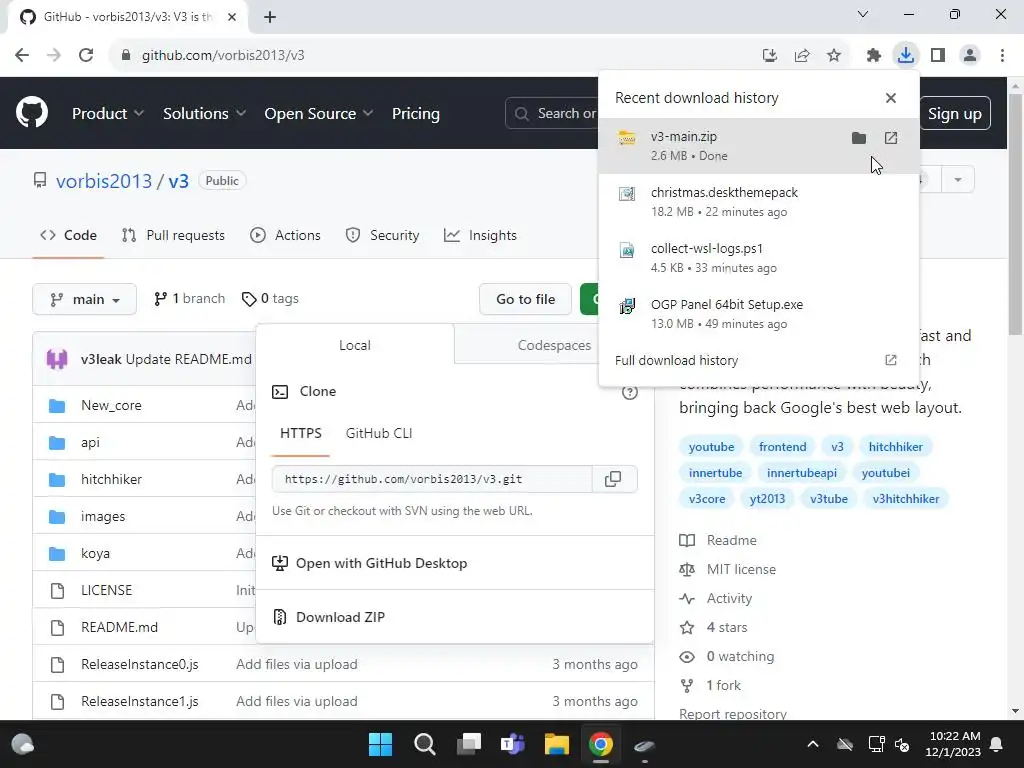The width and height of the screenshot is (1024, 768).
Task: Click the youtube topic tag
Action: point(711,447)
